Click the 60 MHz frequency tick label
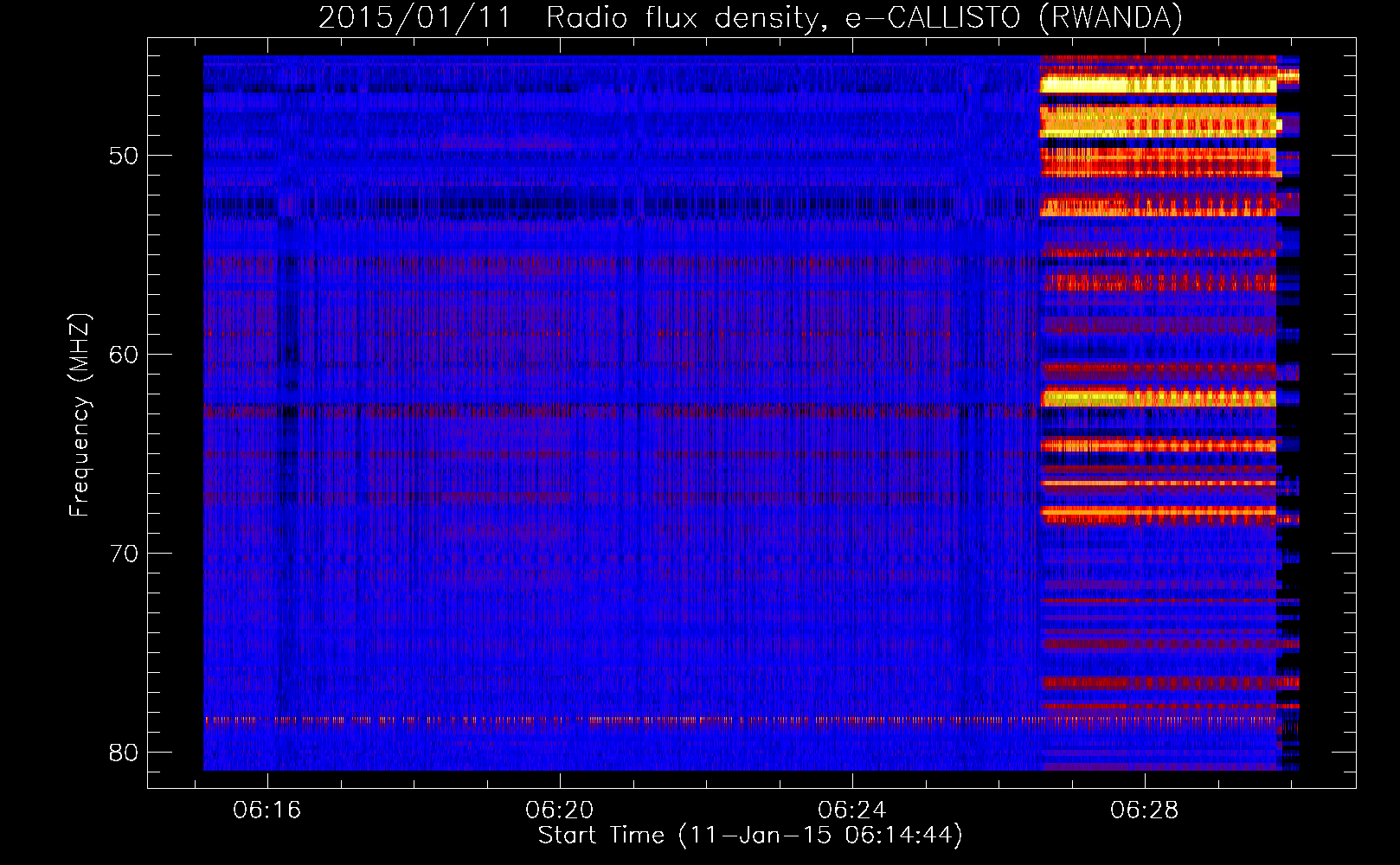 tap(124, 355)
